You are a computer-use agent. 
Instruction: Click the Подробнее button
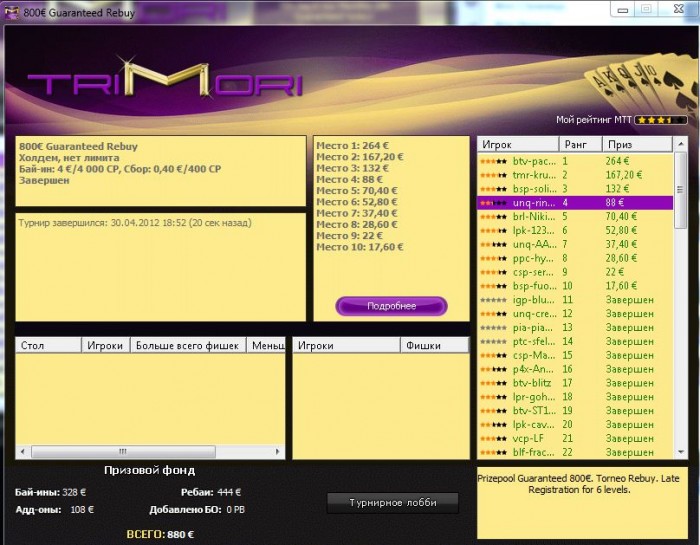(391, 306)
